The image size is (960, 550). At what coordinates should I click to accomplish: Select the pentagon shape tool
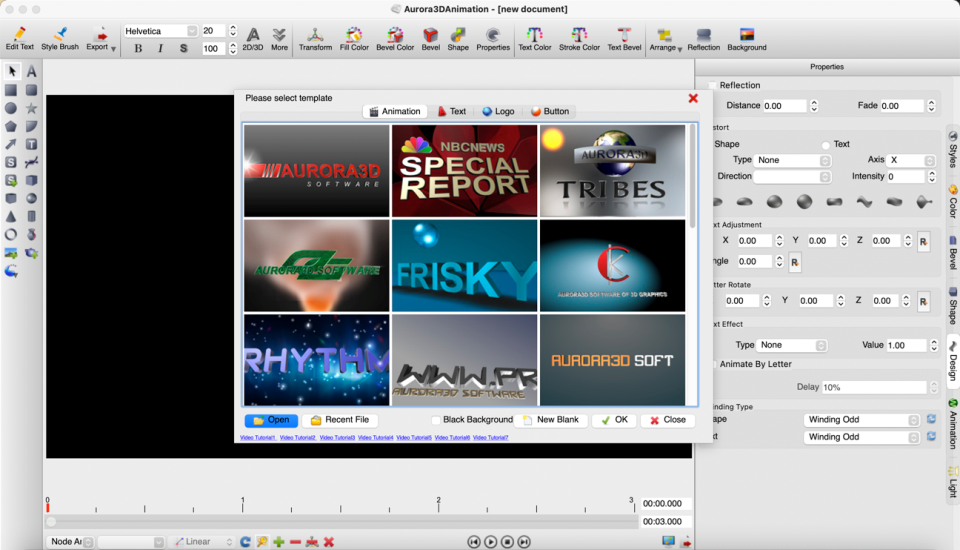pos(11,126)
